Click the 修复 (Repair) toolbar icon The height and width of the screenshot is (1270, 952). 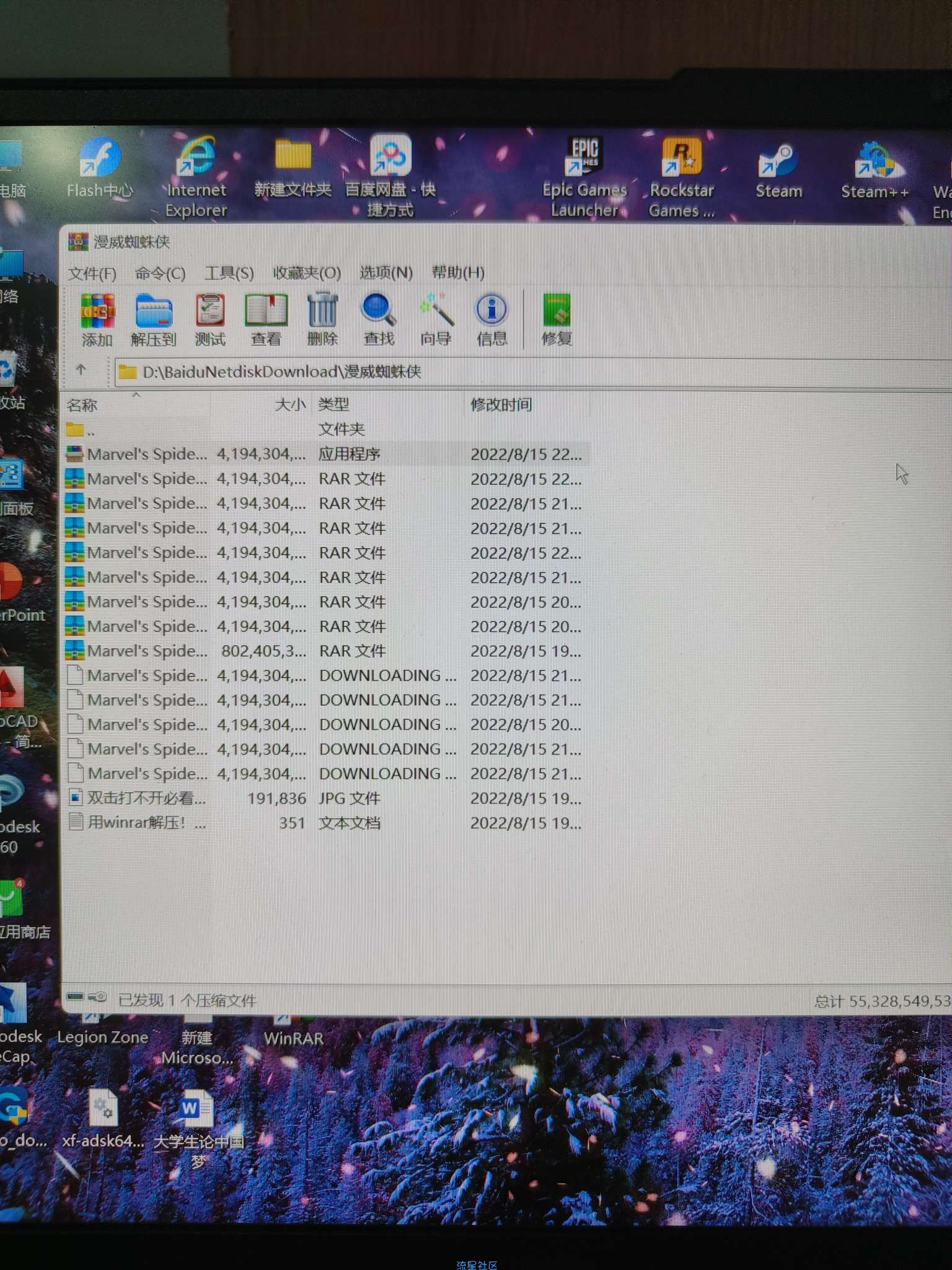[557, 319]
